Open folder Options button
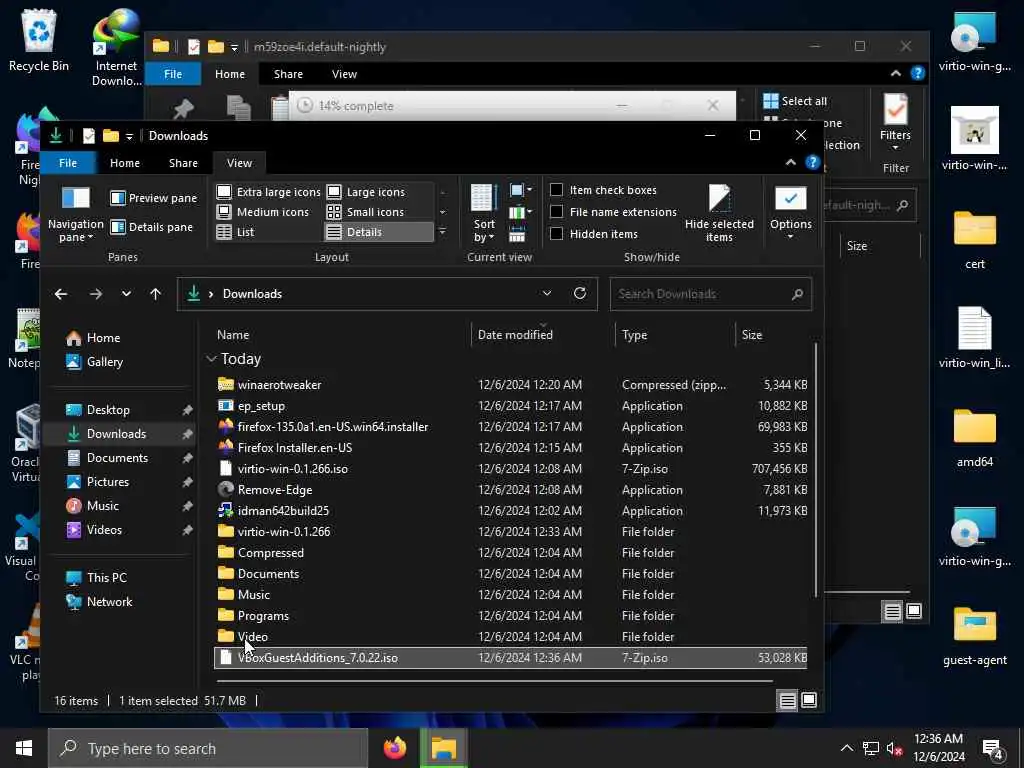This screenshot has height=768, width=1024. (x=790, y=214)
